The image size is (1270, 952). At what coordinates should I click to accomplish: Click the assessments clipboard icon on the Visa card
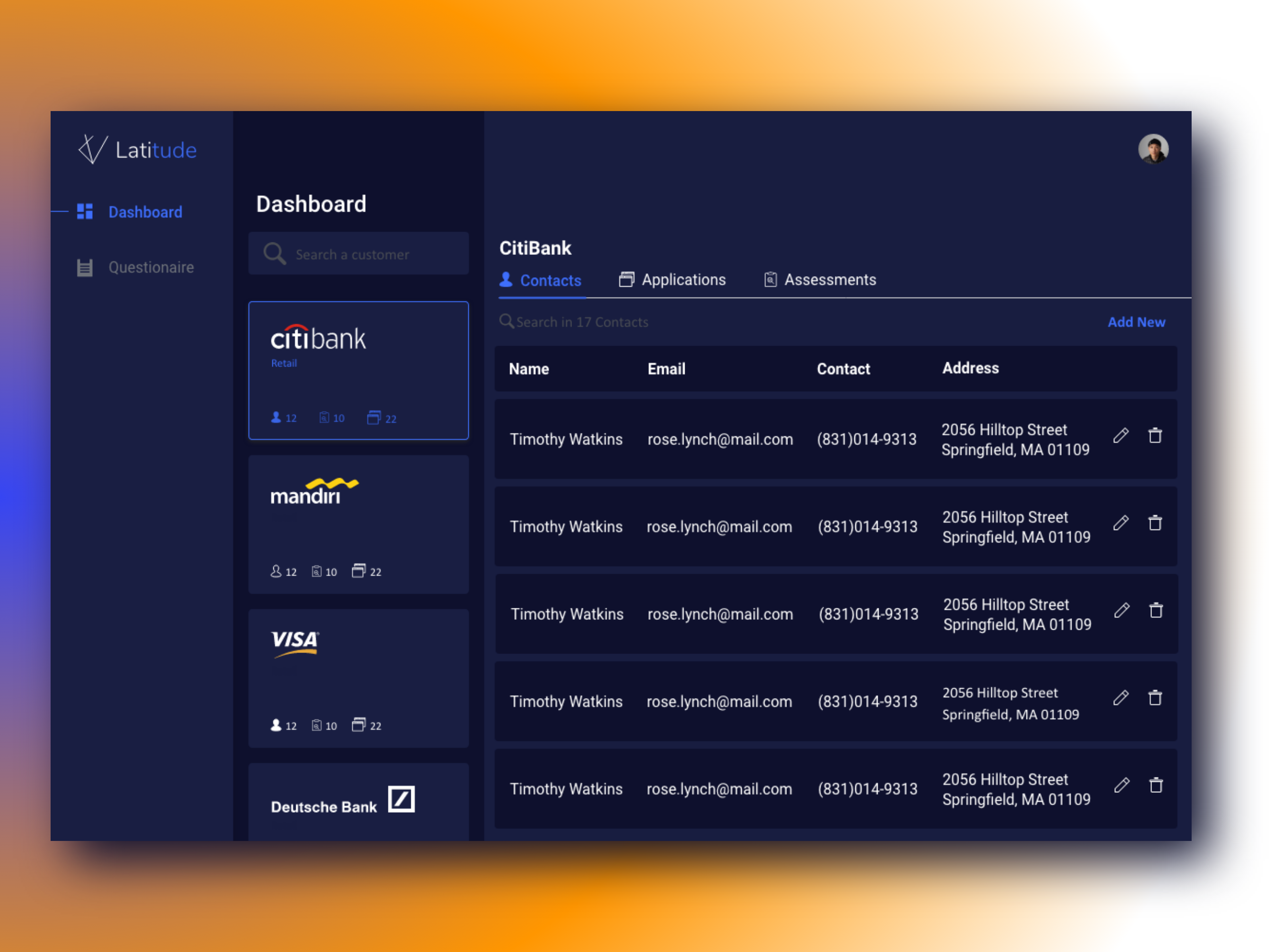tap(317, 725)
